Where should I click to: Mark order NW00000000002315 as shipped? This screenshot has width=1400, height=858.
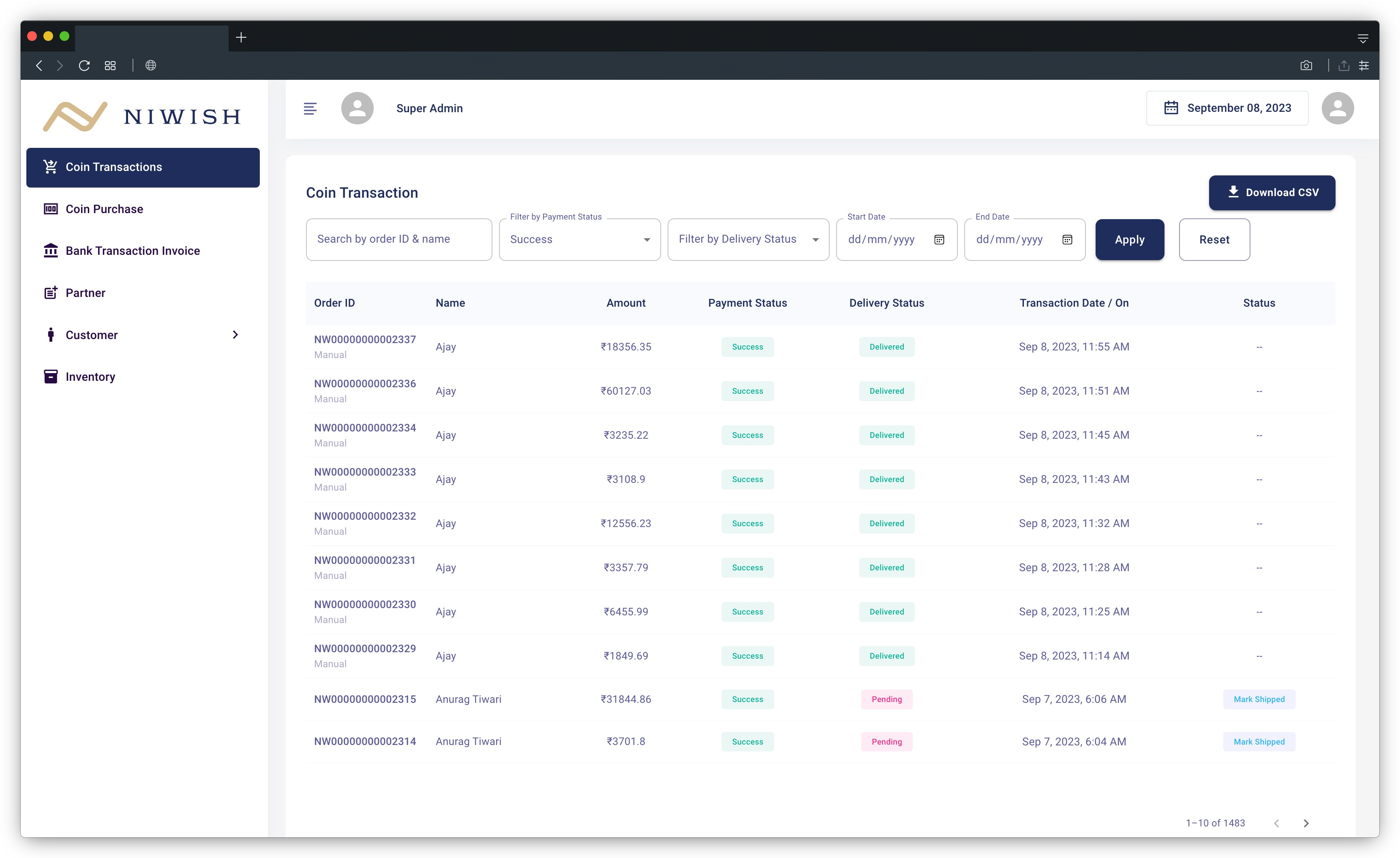pos(1259,699)
